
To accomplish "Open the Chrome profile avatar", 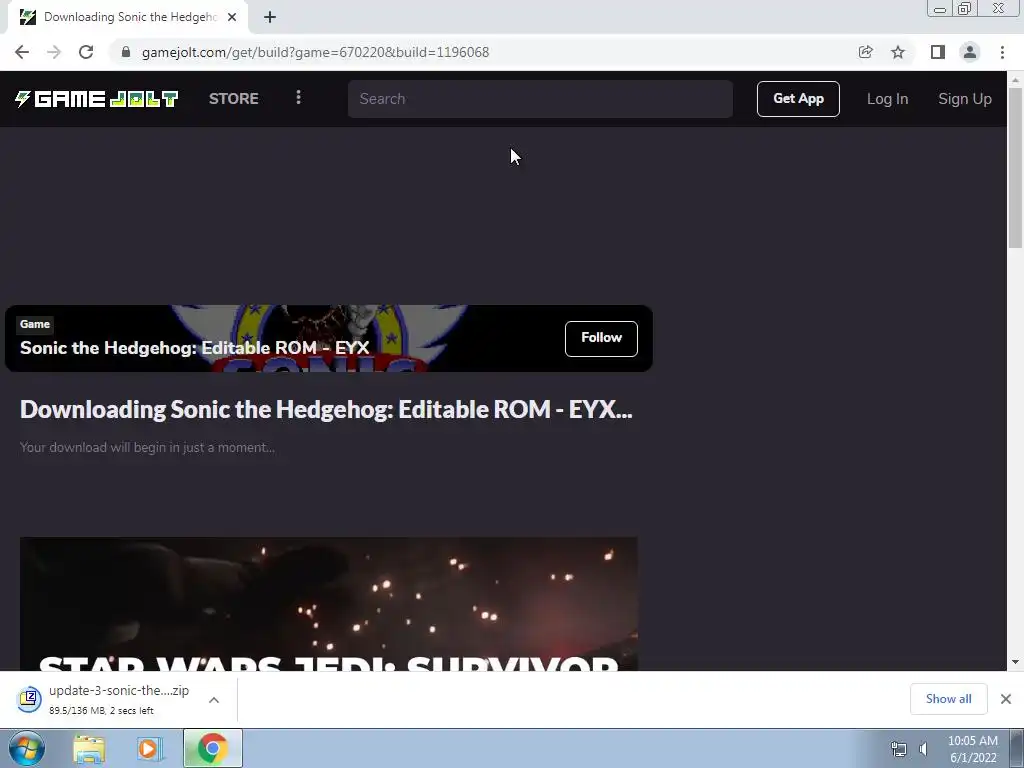I will tap(970, 52).
